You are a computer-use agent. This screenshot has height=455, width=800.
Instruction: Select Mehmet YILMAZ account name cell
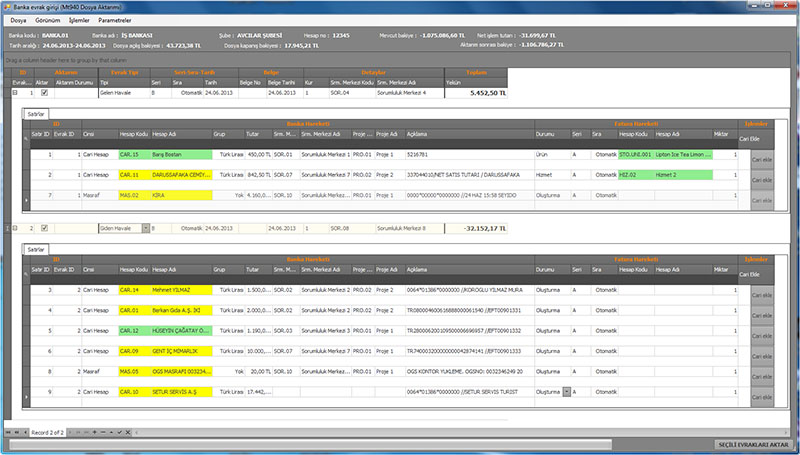[182, 290]
